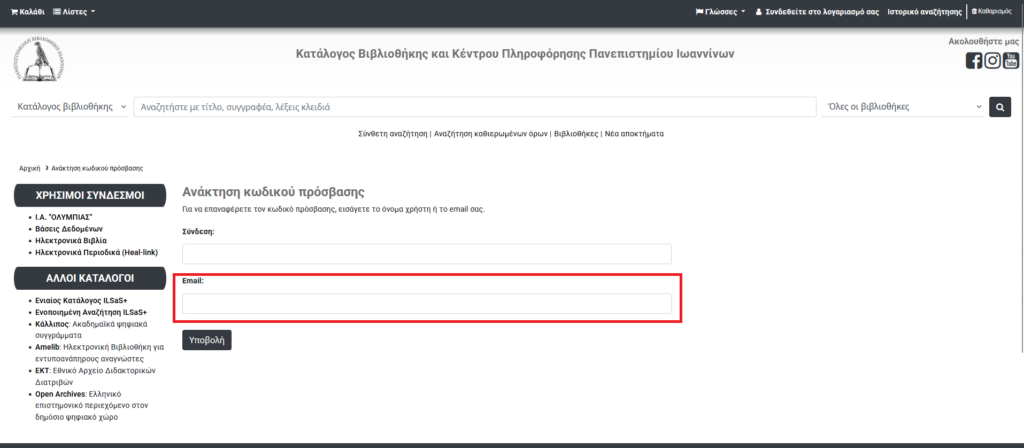Open the Όλες οι βιβλιοθήκες dropdown
Viewport: 1024px width, 448px height.
click(904, 107)
